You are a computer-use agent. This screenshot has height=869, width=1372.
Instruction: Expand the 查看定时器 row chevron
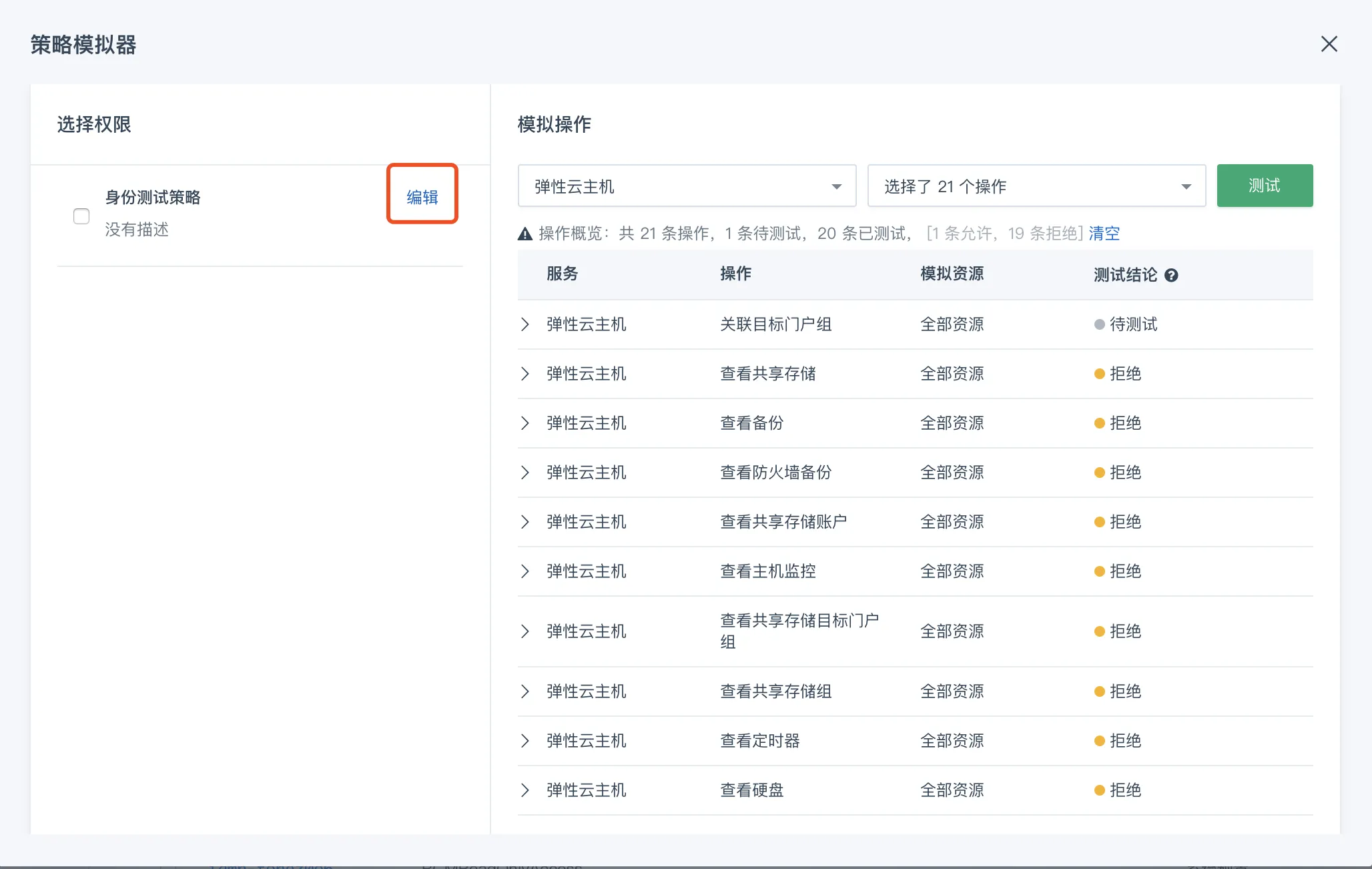click(525, 741)
